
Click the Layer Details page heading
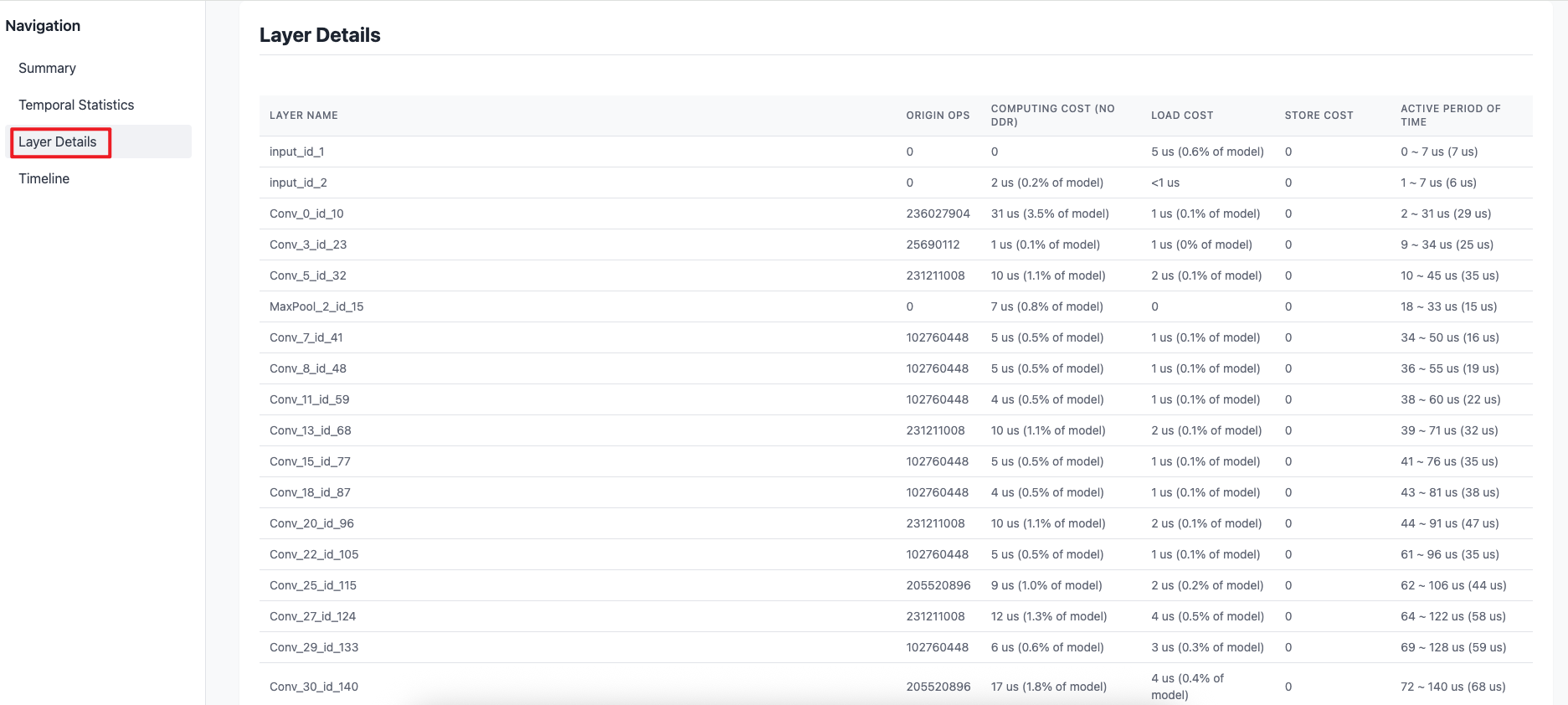(x=320, y=35)
